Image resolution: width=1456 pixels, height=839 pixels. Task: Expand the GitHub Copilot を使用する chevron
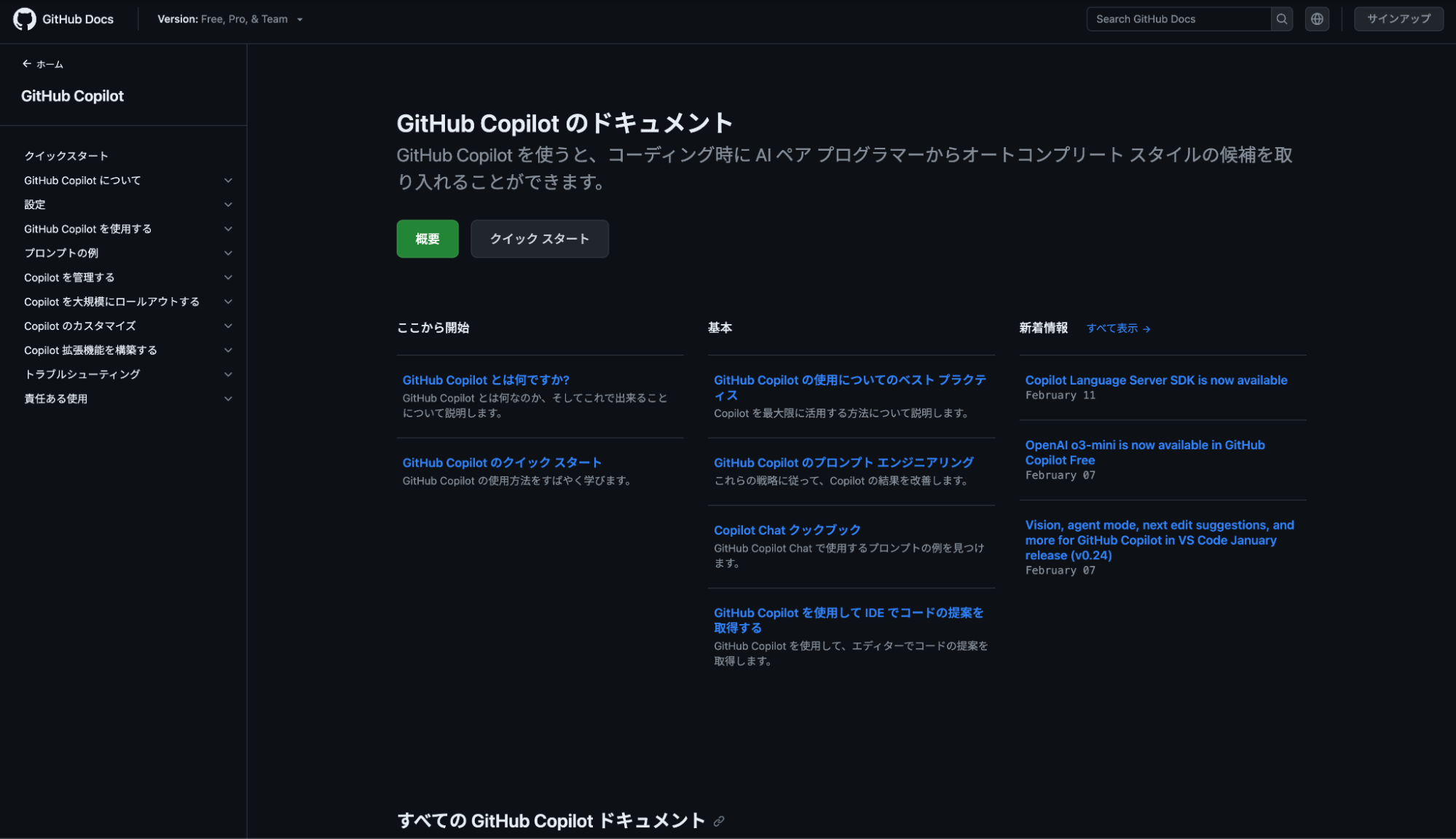[228, 229]
